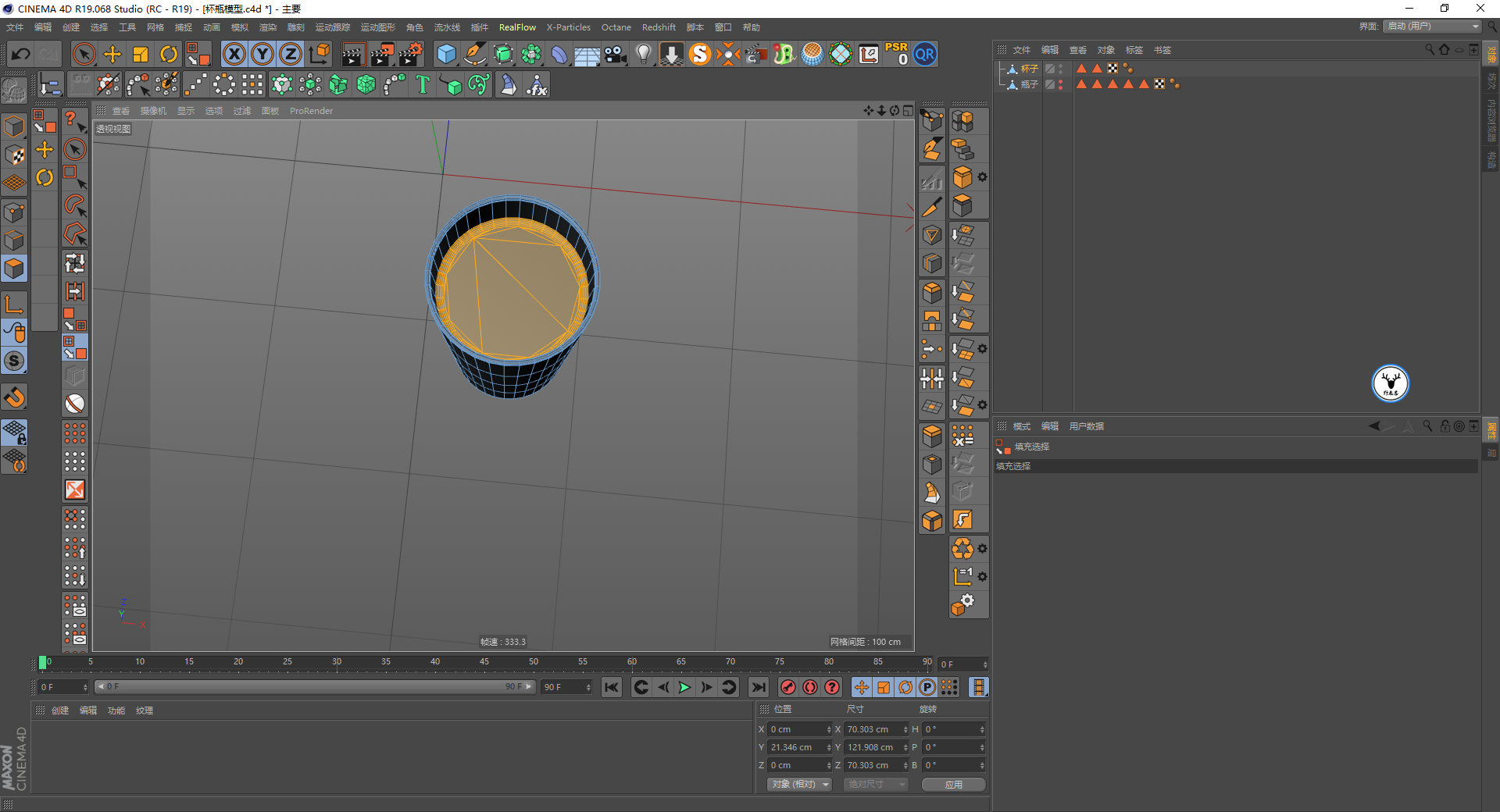Open the 摄像机 viewport menu
Viewport: 1500px width, 812px height.
coord(153,111)
